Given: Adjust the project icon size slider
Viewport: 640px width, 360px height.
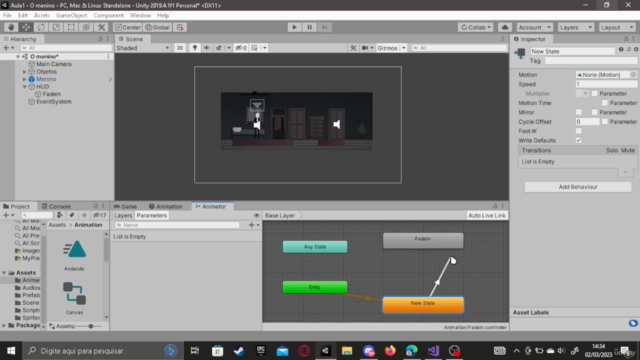Looking at the screenshot, I should point(90,326).
